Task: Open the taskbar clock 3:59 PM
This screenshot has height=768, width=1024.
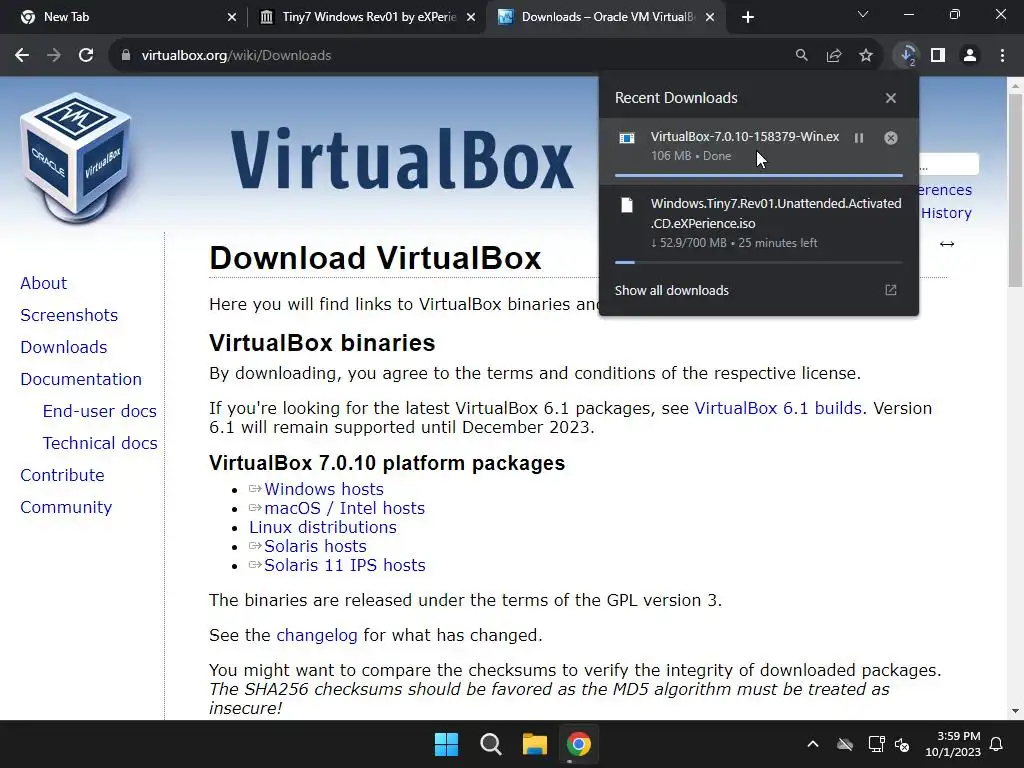Action: tap(953, 744)
